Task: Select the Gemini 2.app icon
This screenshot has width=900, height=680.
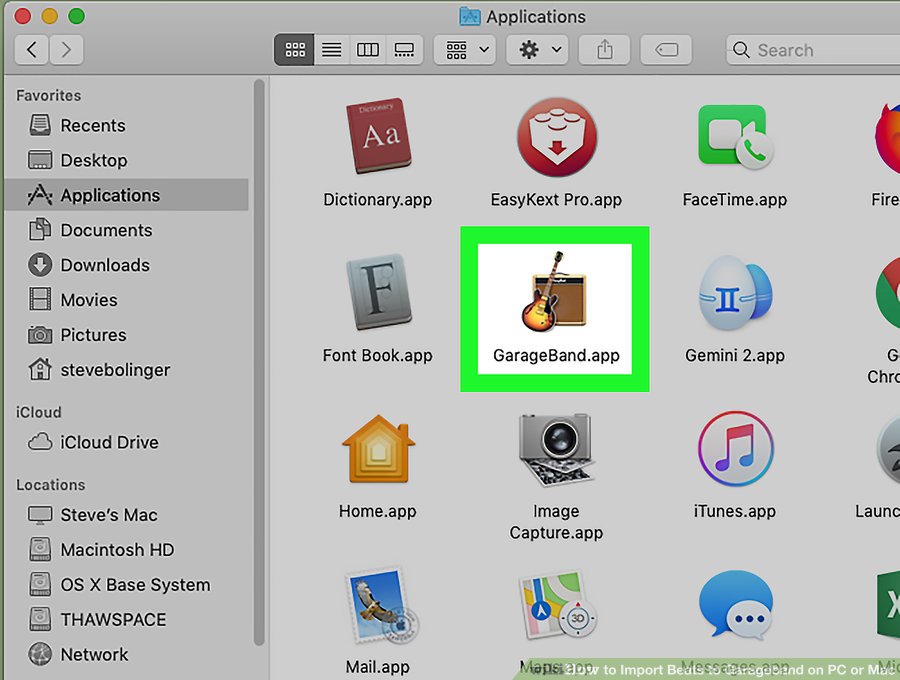Action: point(735,293)
